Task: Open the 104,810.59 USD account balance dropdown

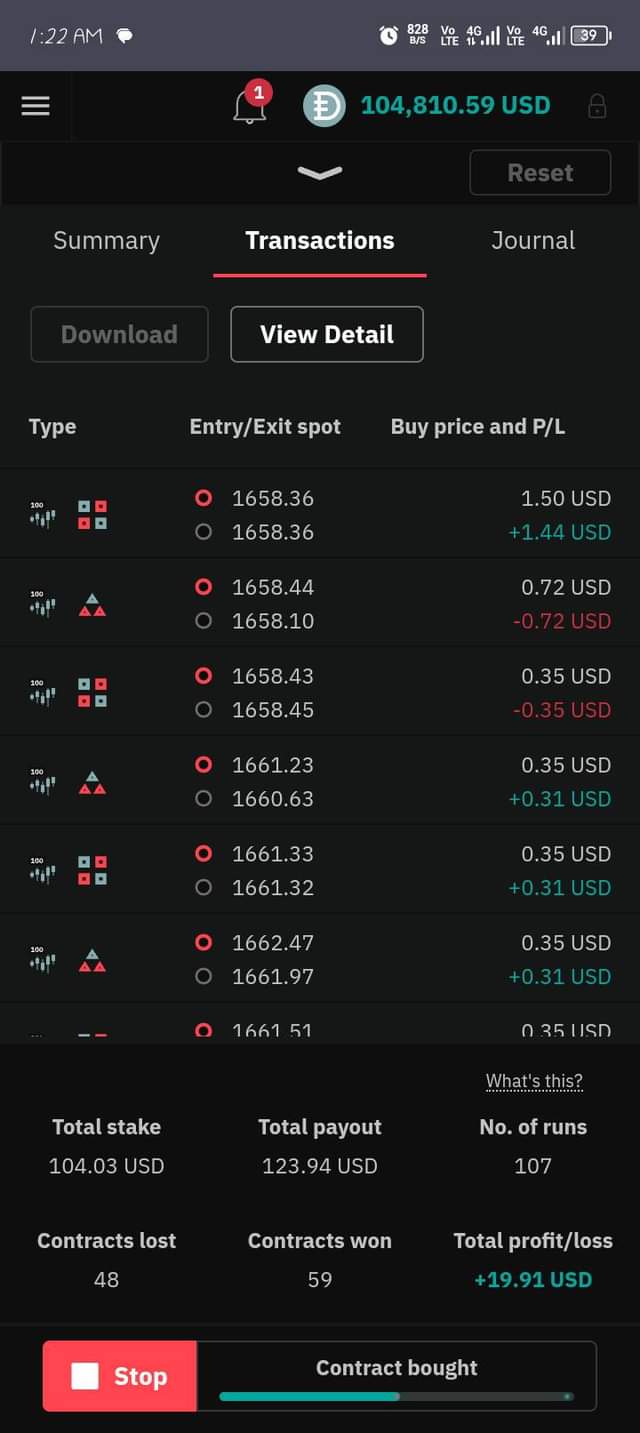Action: tap(455, 105)
